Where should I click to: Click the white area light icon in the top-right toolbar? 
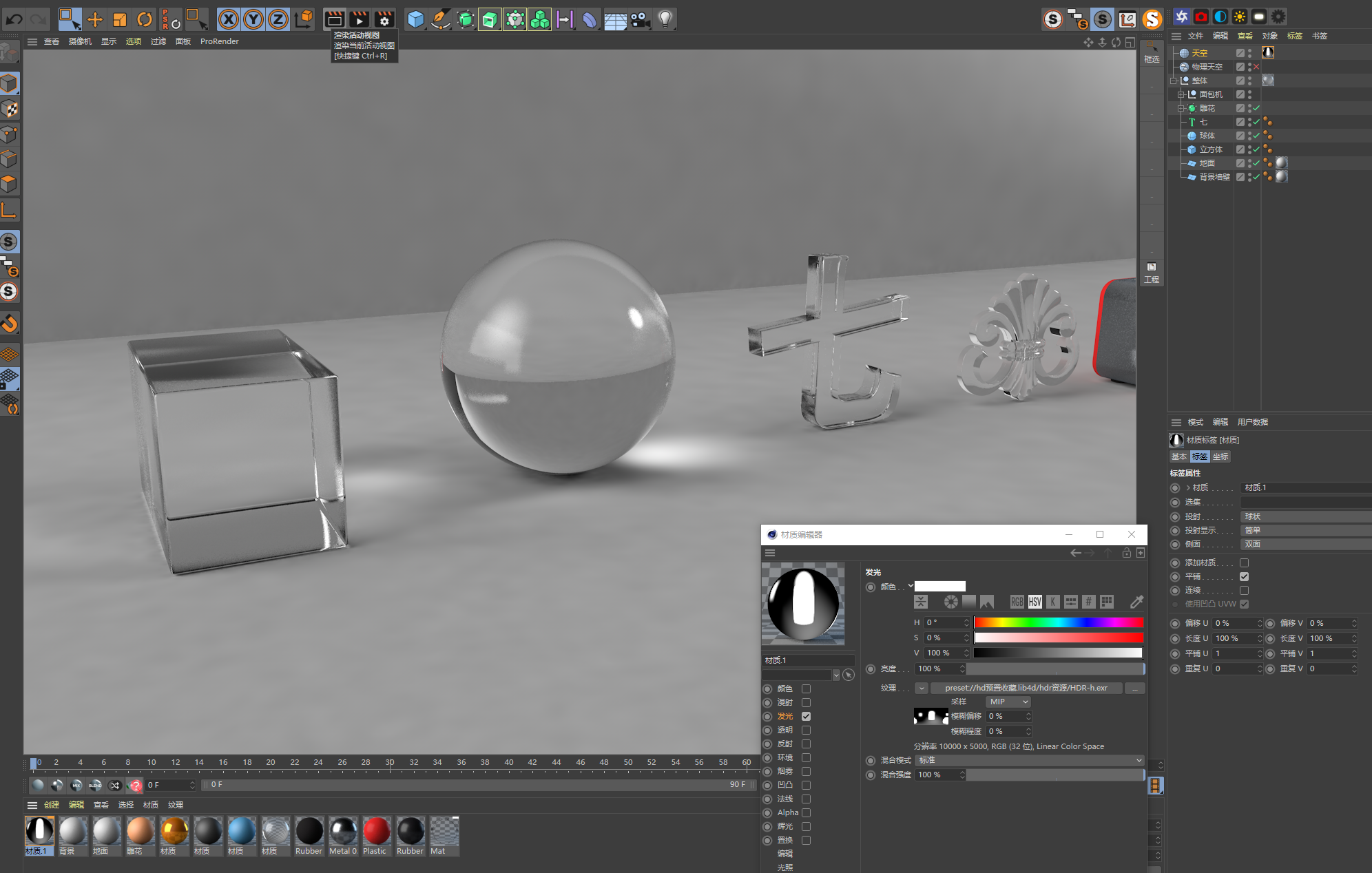tap(1259, 17)
